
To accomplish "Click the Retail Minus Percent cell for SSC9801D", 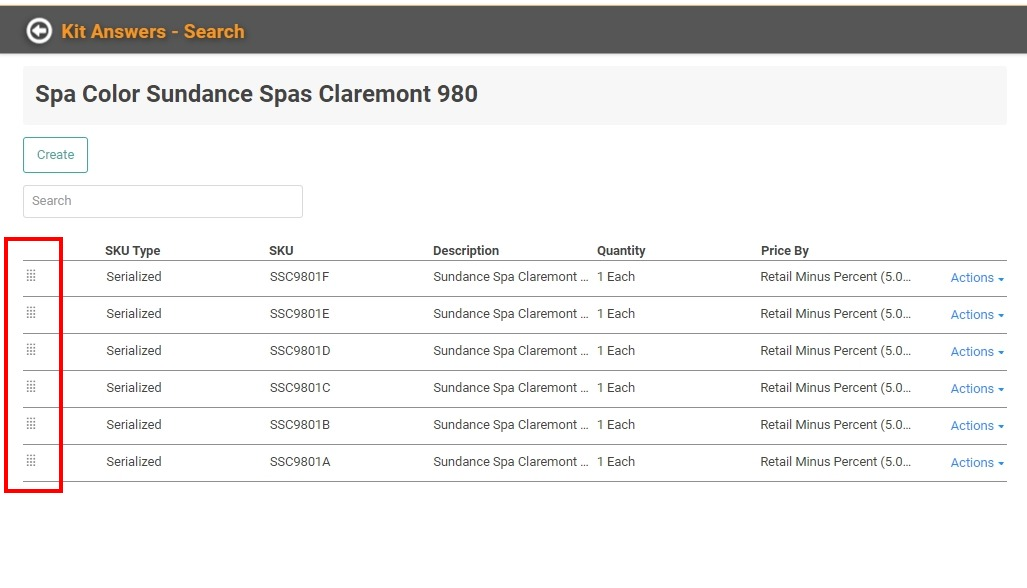I will 836,351.
